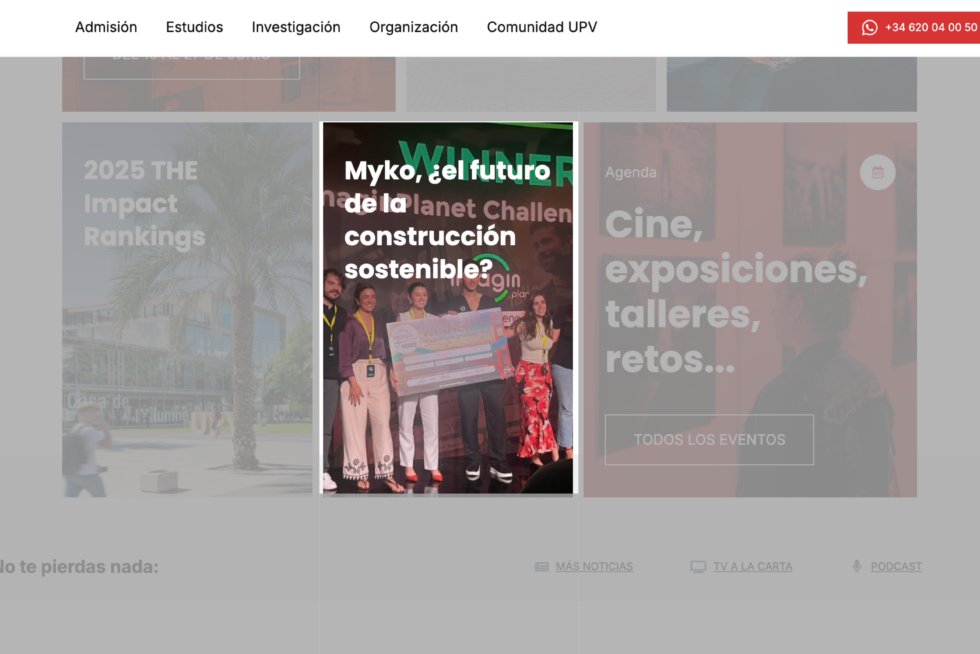980x654 pixels.
Task: Open the 2025 THE Impact Rankings card
Action: coord(144,204)
